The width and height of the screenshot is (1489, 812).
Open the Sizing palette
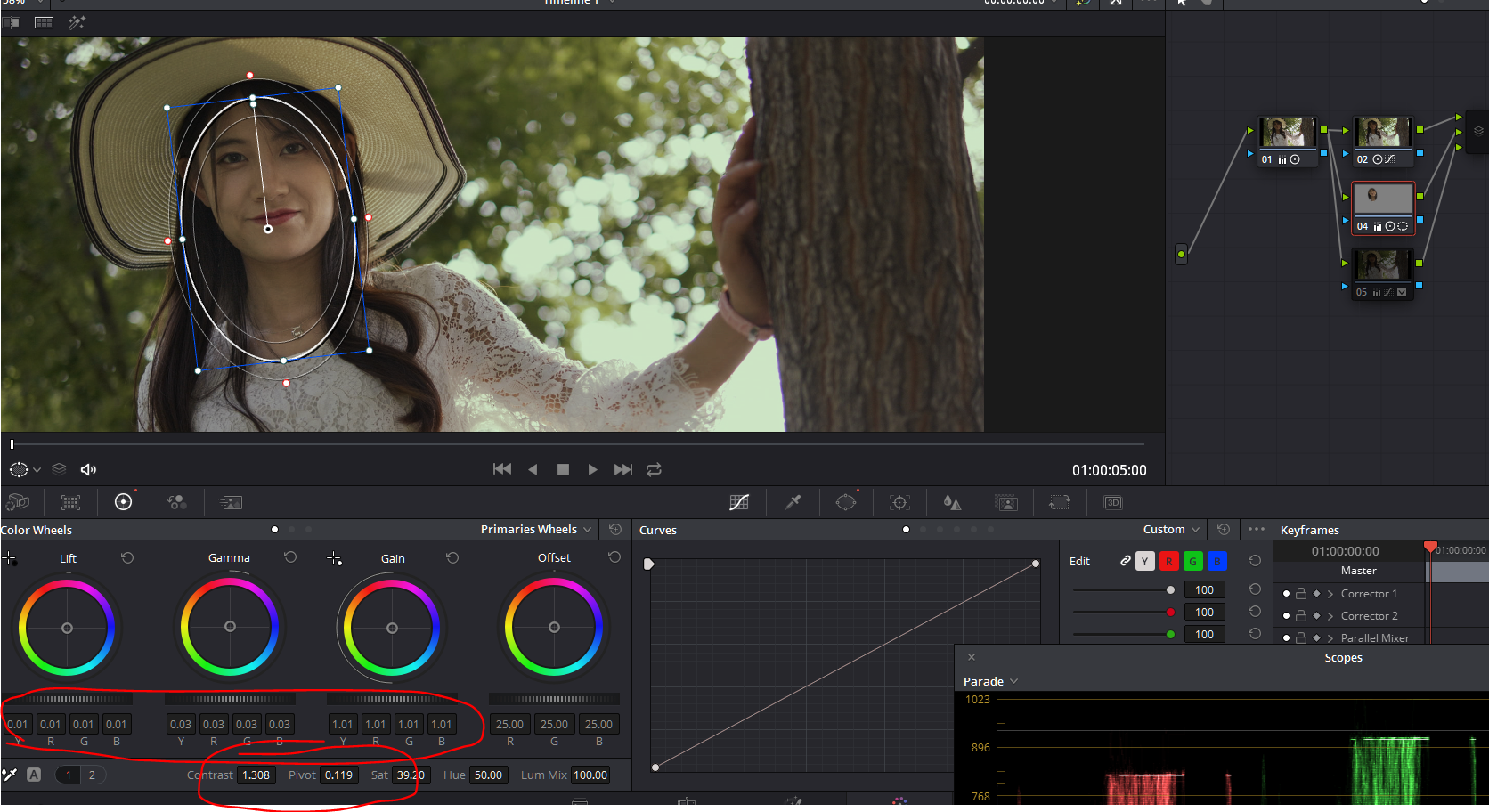(x=1059, y=502)
